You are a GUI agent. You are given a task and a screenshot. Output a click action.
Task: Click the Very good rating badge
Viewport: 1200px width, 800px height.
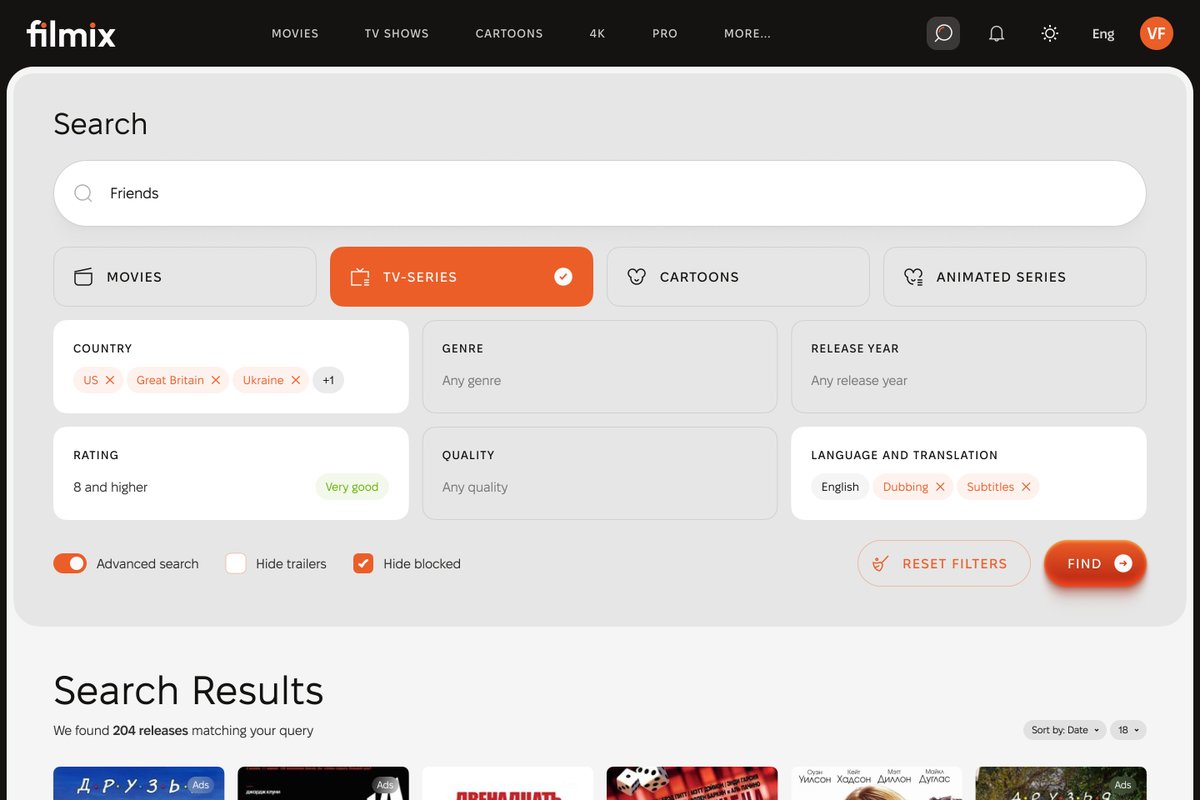(x=352, y=487)
